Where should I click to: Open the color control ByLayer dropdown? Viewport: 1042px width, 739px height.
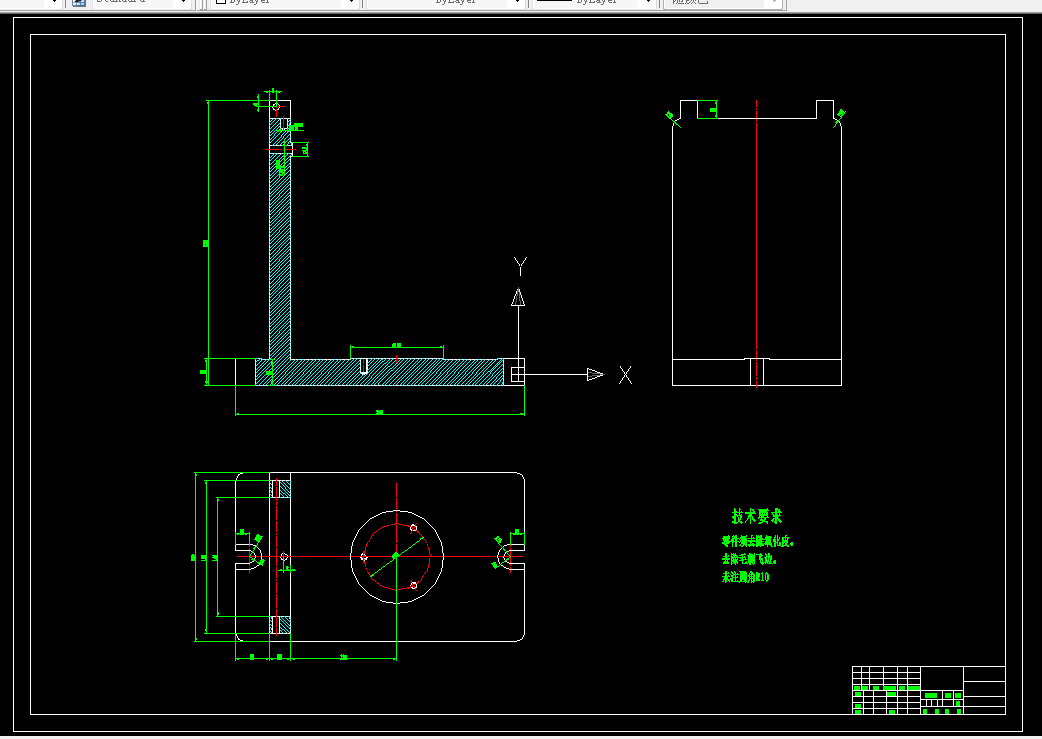[x=352, y=3]
